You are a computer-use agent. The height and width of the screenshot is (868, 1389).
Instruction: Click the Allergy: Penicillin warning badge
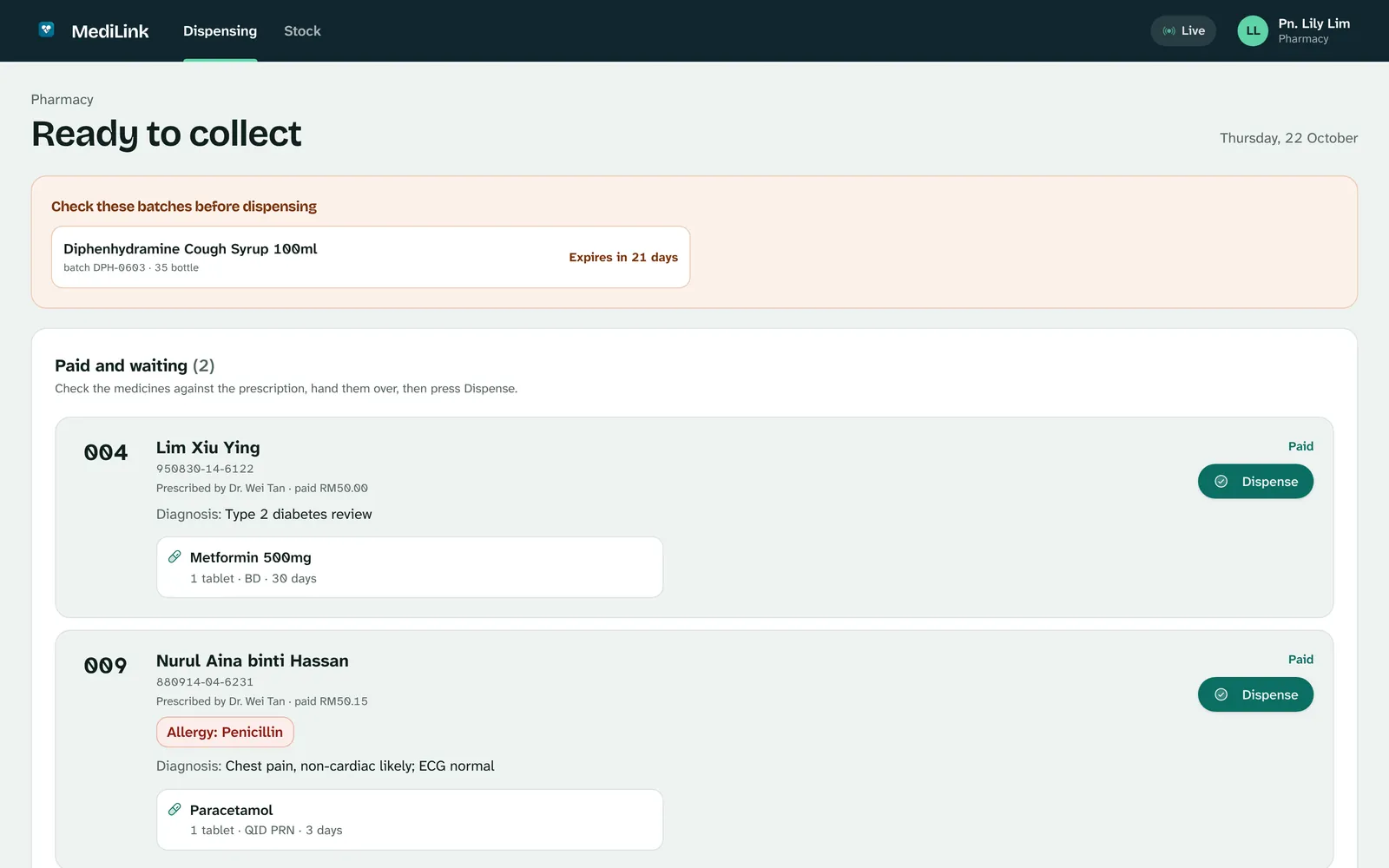(x=225, y=732)
